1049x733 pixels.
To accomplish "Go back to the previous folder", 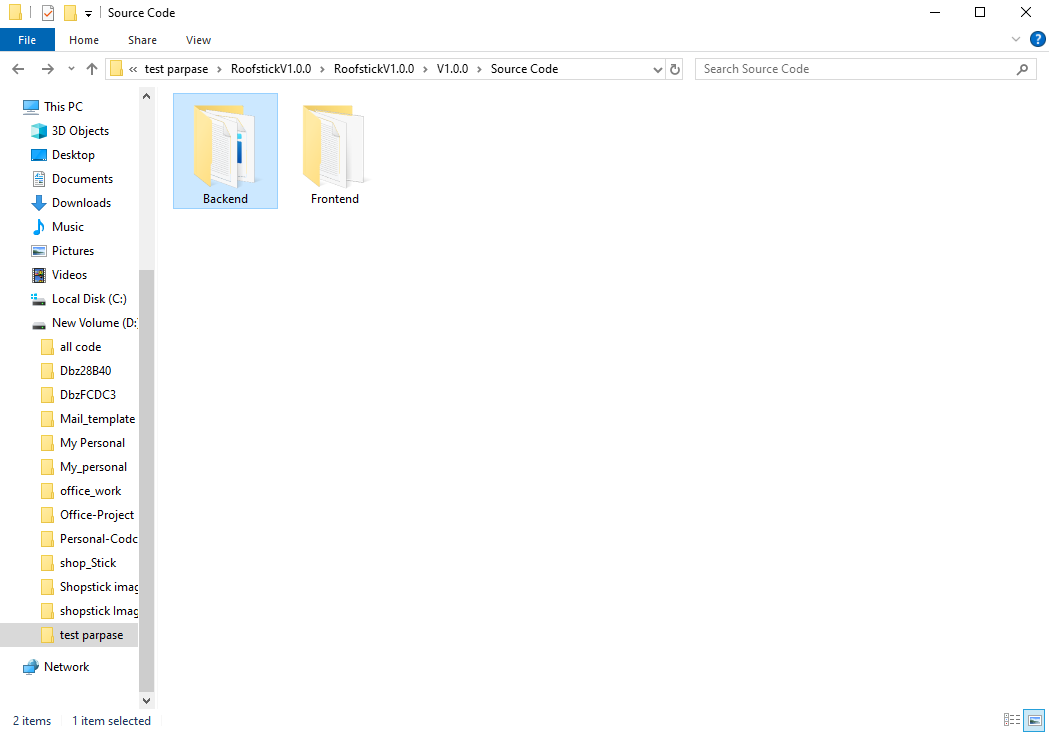I will 18,69.
